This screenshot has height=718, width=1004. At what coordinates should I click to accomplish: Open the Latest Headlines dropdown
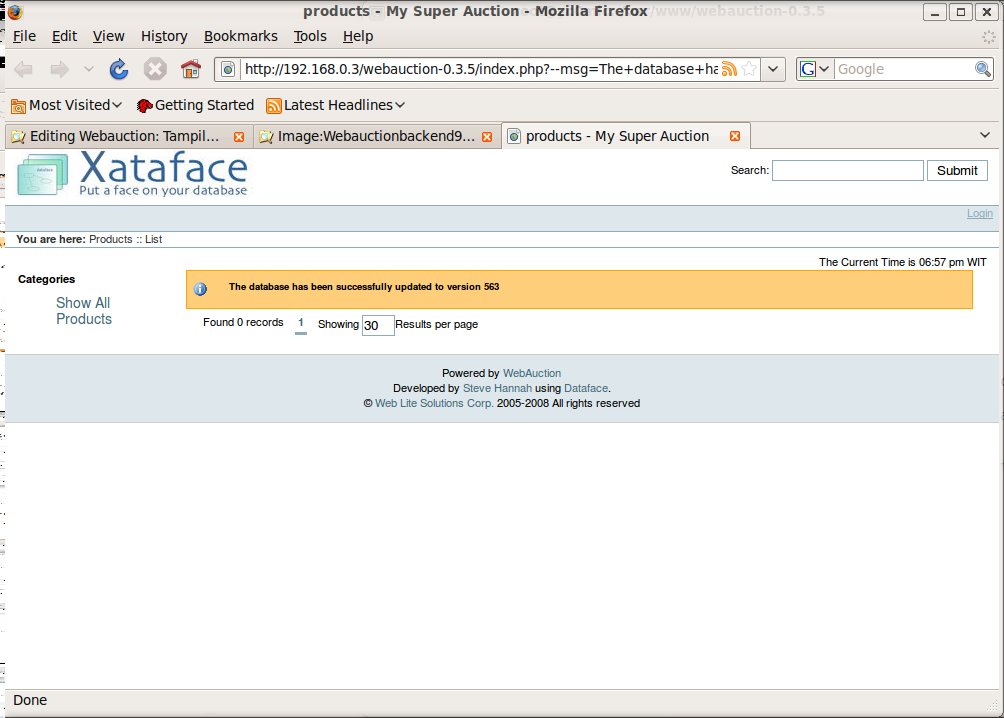pyautogui.click(x=335, y=105)
